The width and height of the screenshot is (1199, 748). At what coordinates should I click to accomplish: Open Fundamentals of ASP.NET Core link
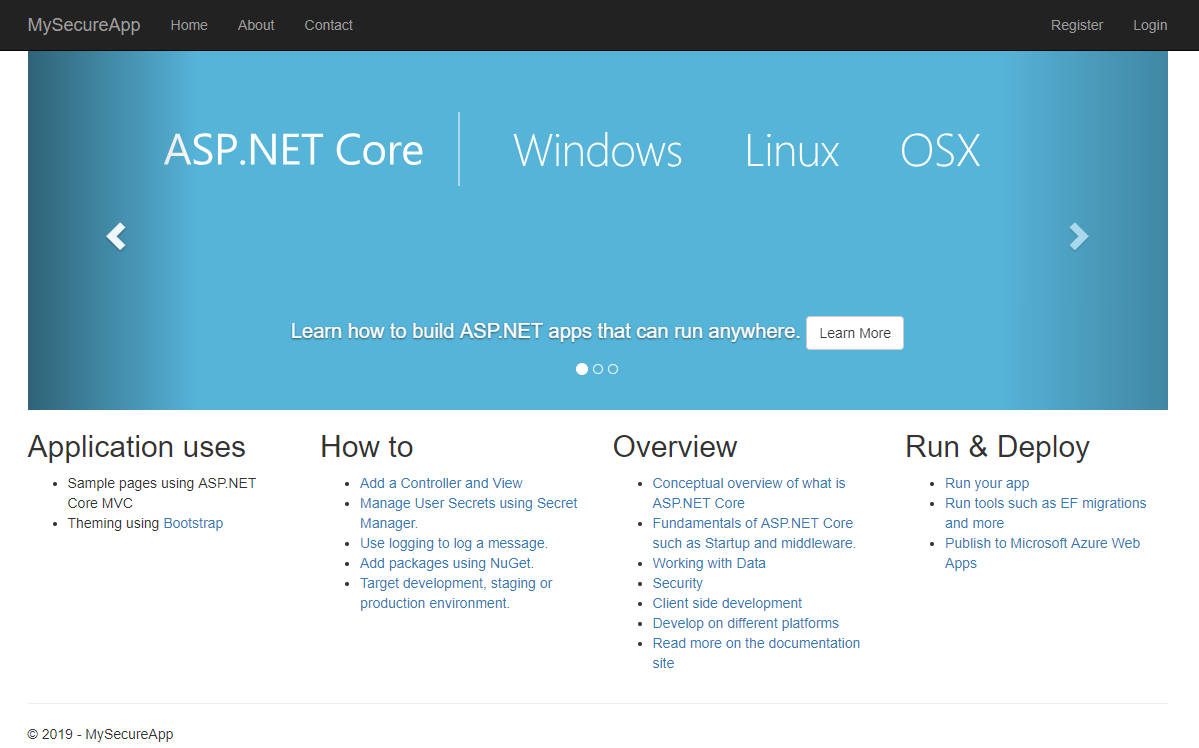(754, 533)
